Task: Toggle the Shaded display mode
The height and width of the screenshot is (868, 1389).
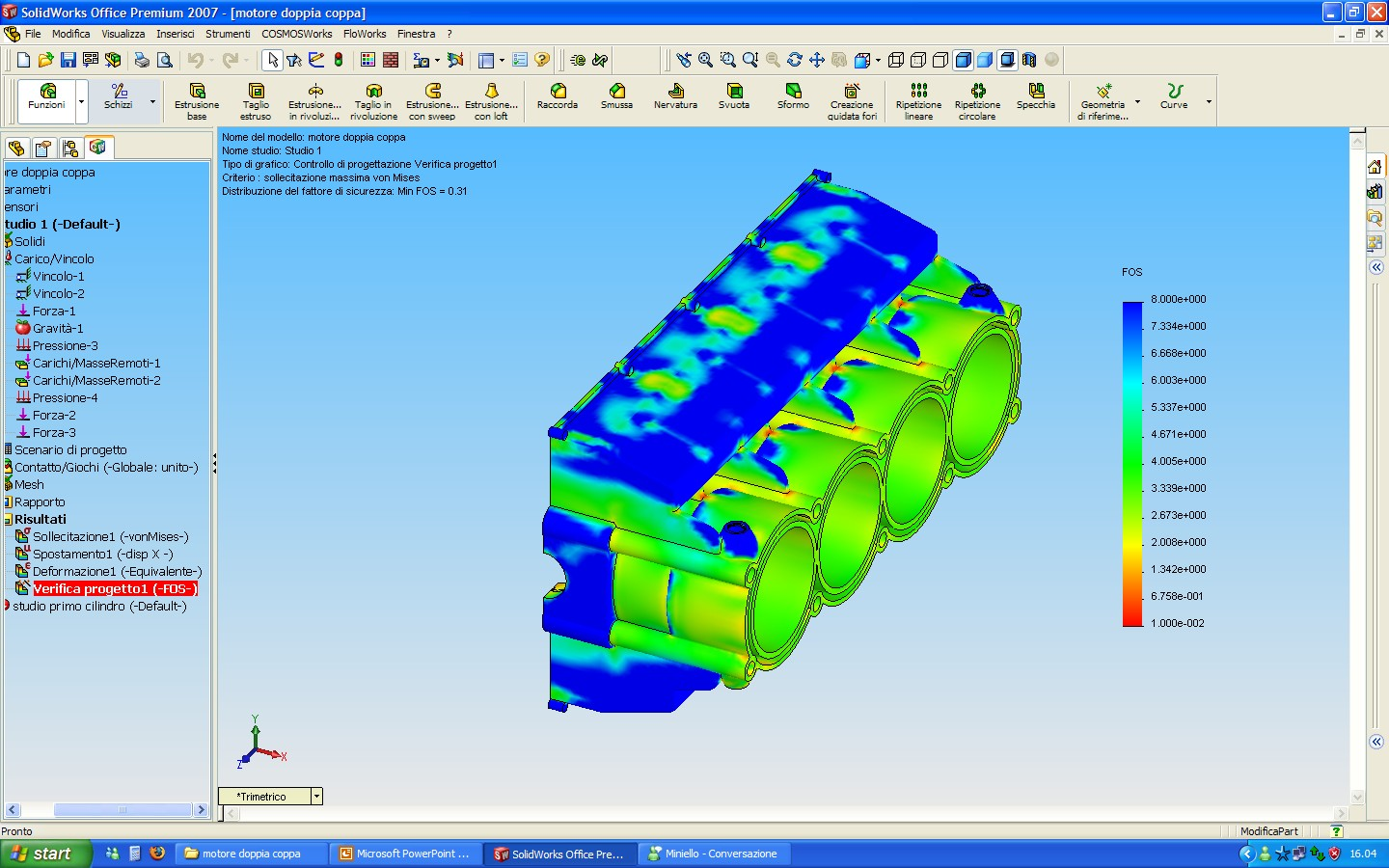Action: pyautogui.click(x=985, y=60)
